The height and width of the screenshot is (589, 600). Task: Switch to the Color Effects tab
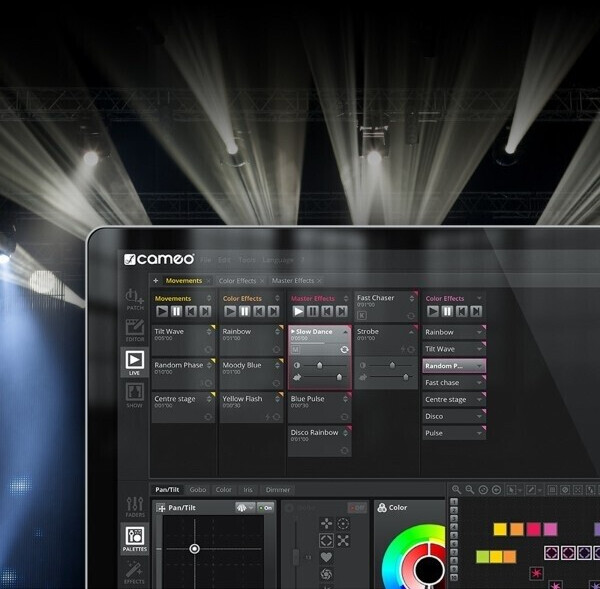tap(237, 281)
